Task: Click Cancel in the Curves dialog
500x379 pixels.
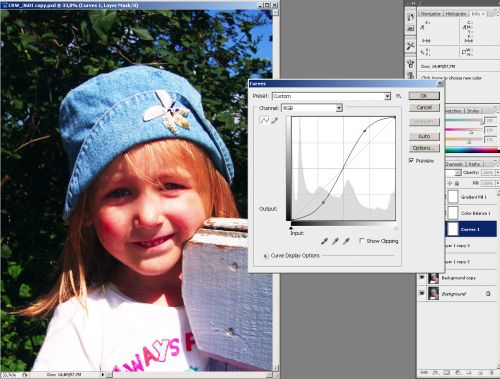Action: coord(424,107)
